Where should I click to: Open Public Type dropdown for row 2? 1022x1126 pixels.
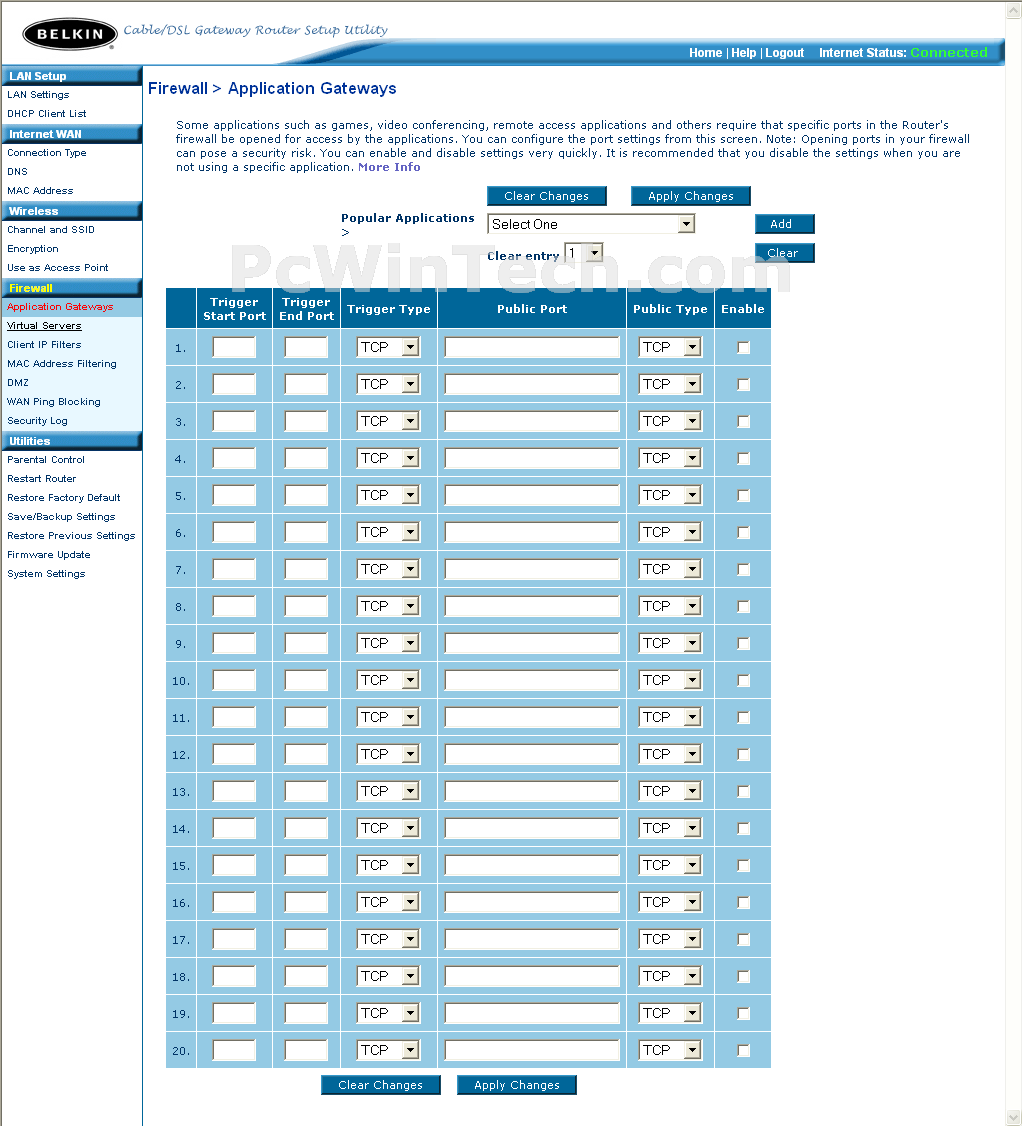point(670,384)
